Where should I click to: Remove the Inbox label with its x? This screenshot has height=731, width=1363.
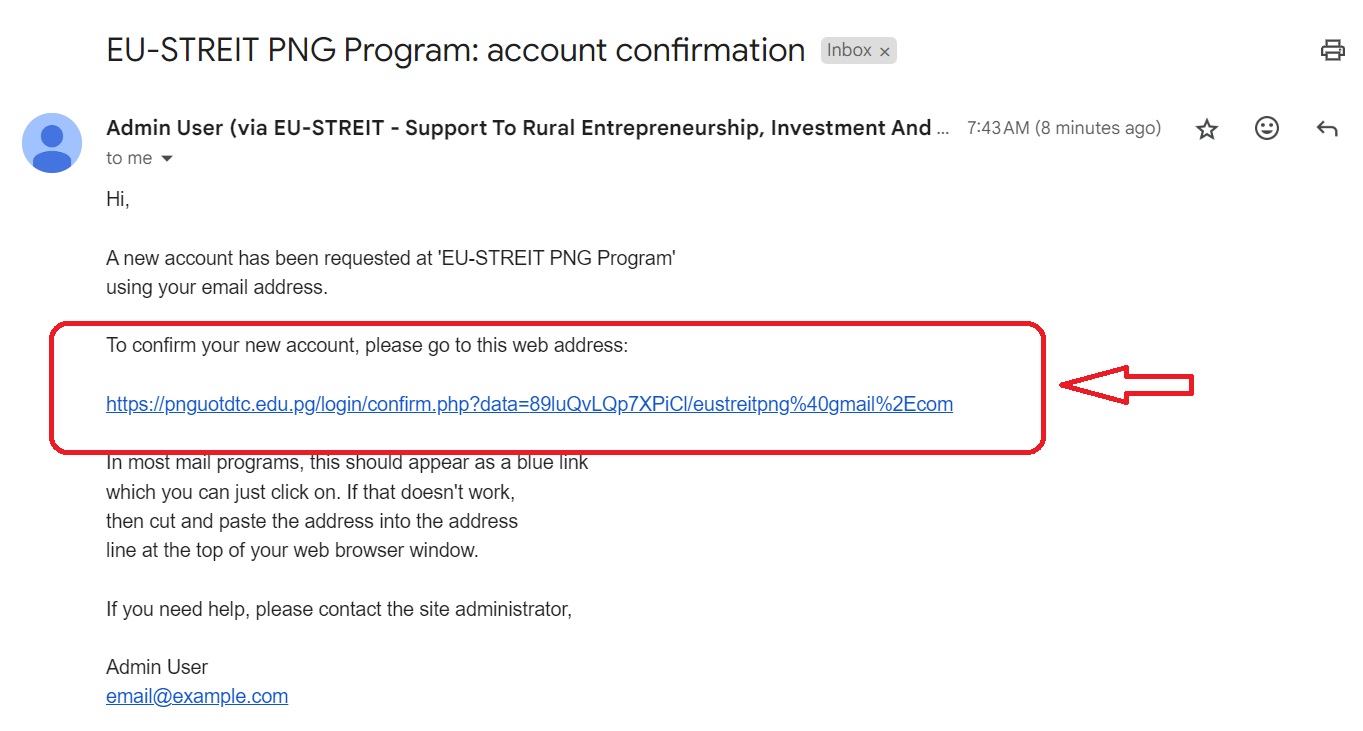point(885,52)
